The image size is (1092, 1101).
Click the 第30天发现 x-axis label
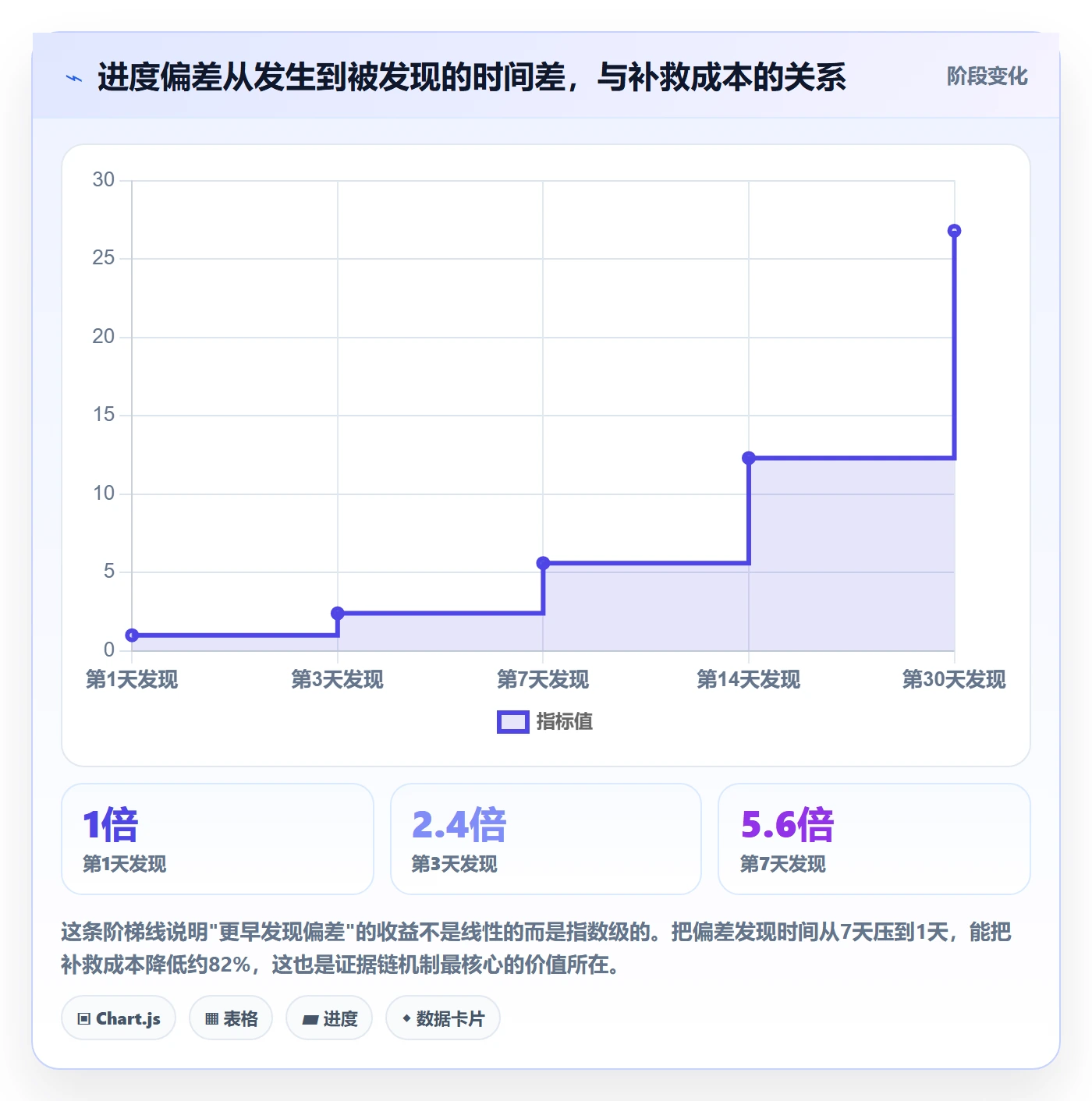[954, 680]
